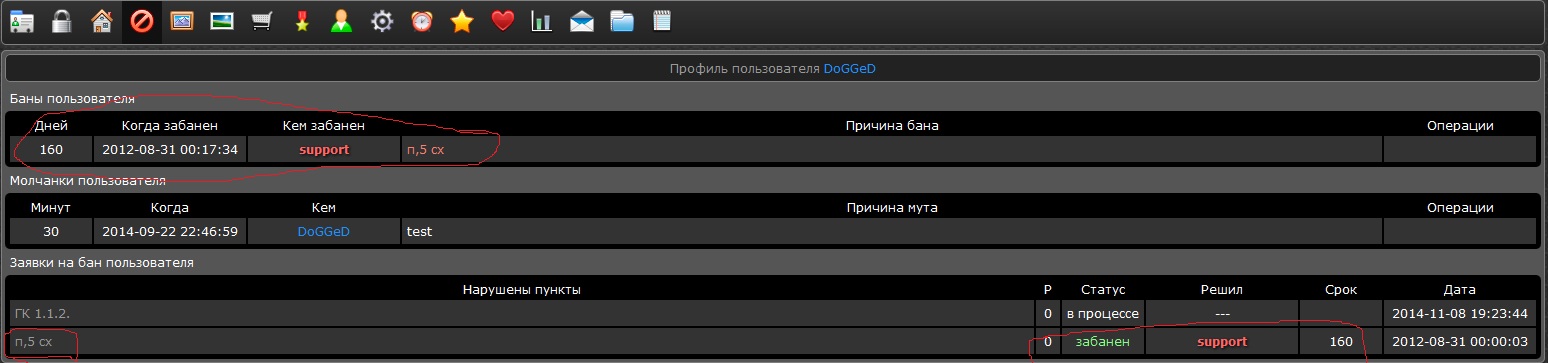Click 'Баны пользователя' section title
The height and width of the screenshot is (363, 1548).
pos(72,99)
